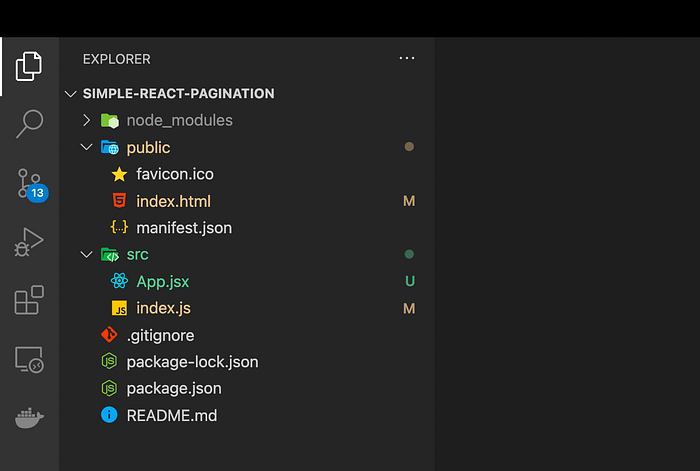Open the Search view icon
The width and height of the screenshot is (700, 471).
point(29,124)
